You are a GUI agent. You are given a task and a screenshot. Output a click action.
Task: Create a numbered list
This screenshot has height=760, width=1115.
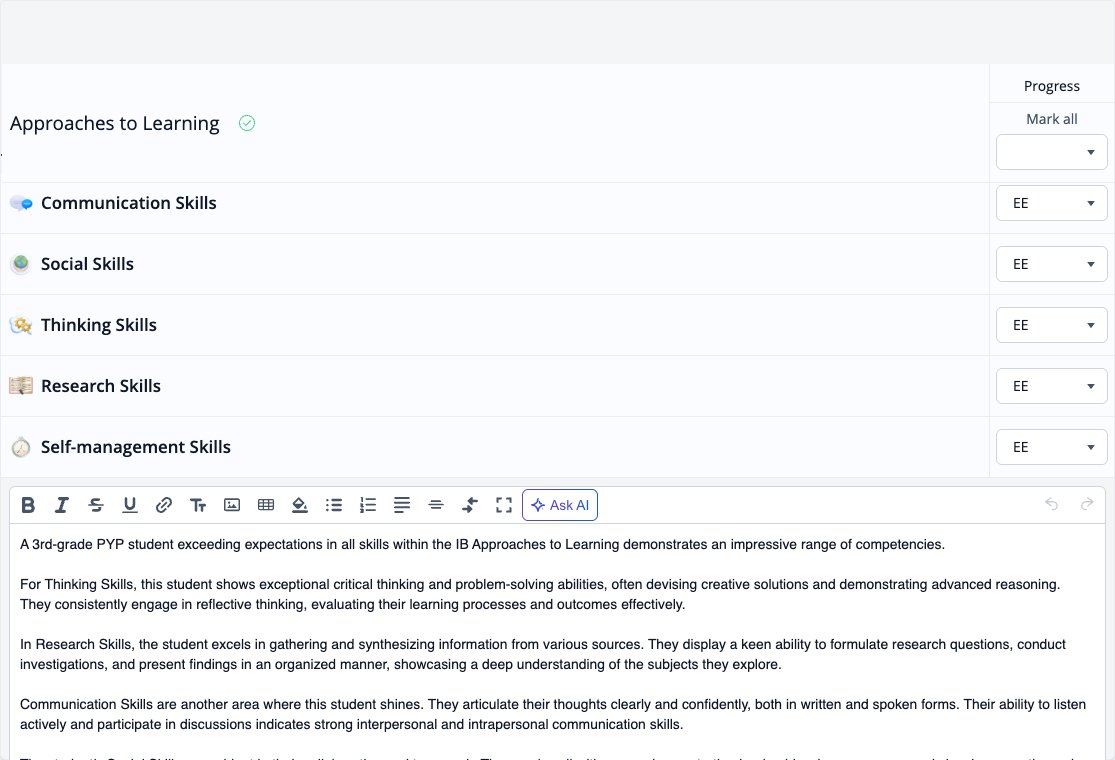[368, 505]
